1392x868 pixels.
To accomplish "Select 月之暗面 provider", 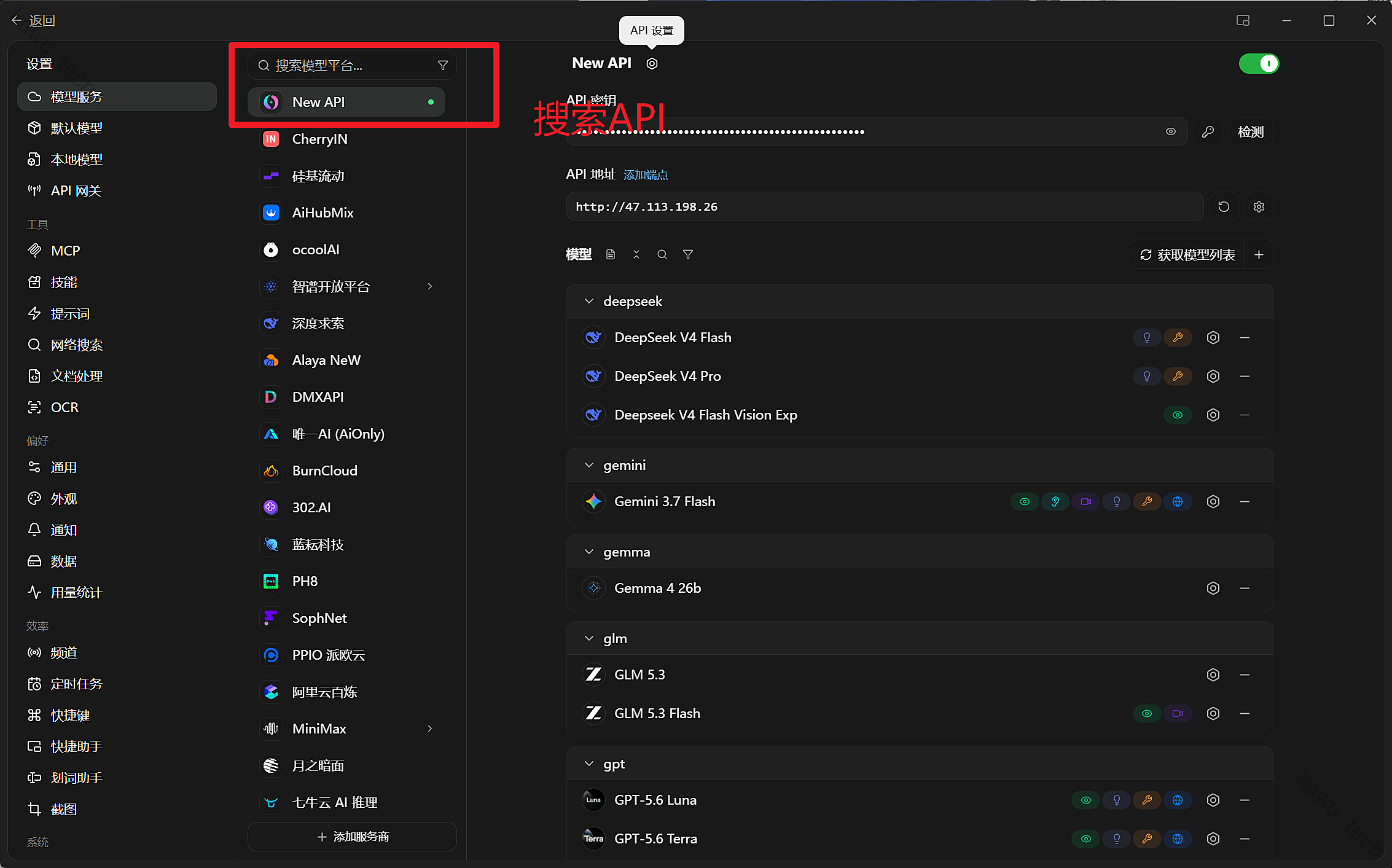I will (346, 765).
